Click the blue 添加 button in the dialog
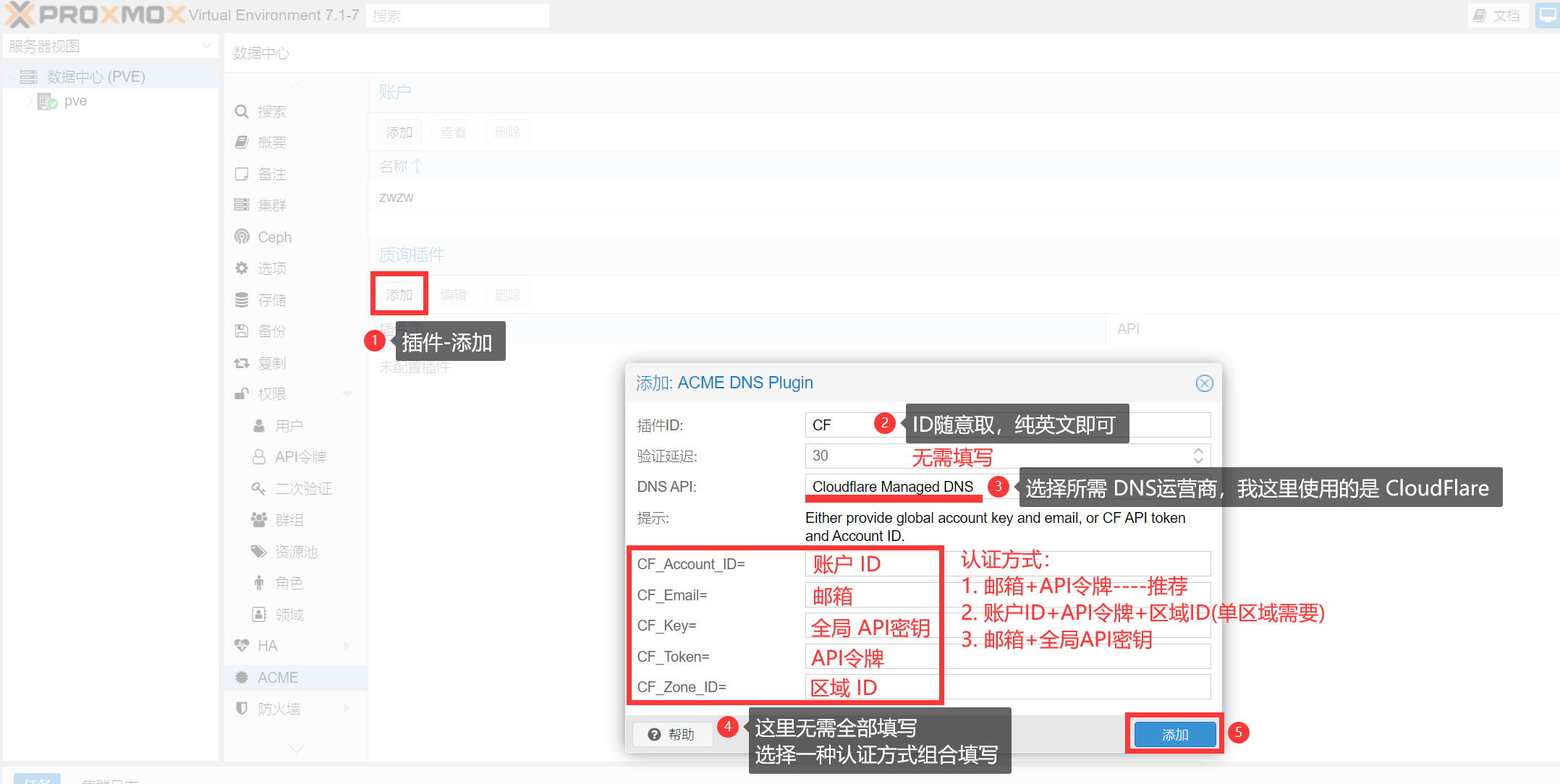1560x784 pixels. (x=1174, y=735)
